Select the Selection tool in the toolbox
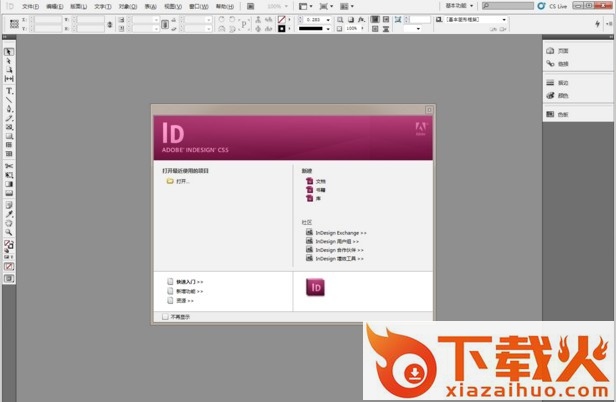Screen dimensions: 616x402 pos(9,52)
